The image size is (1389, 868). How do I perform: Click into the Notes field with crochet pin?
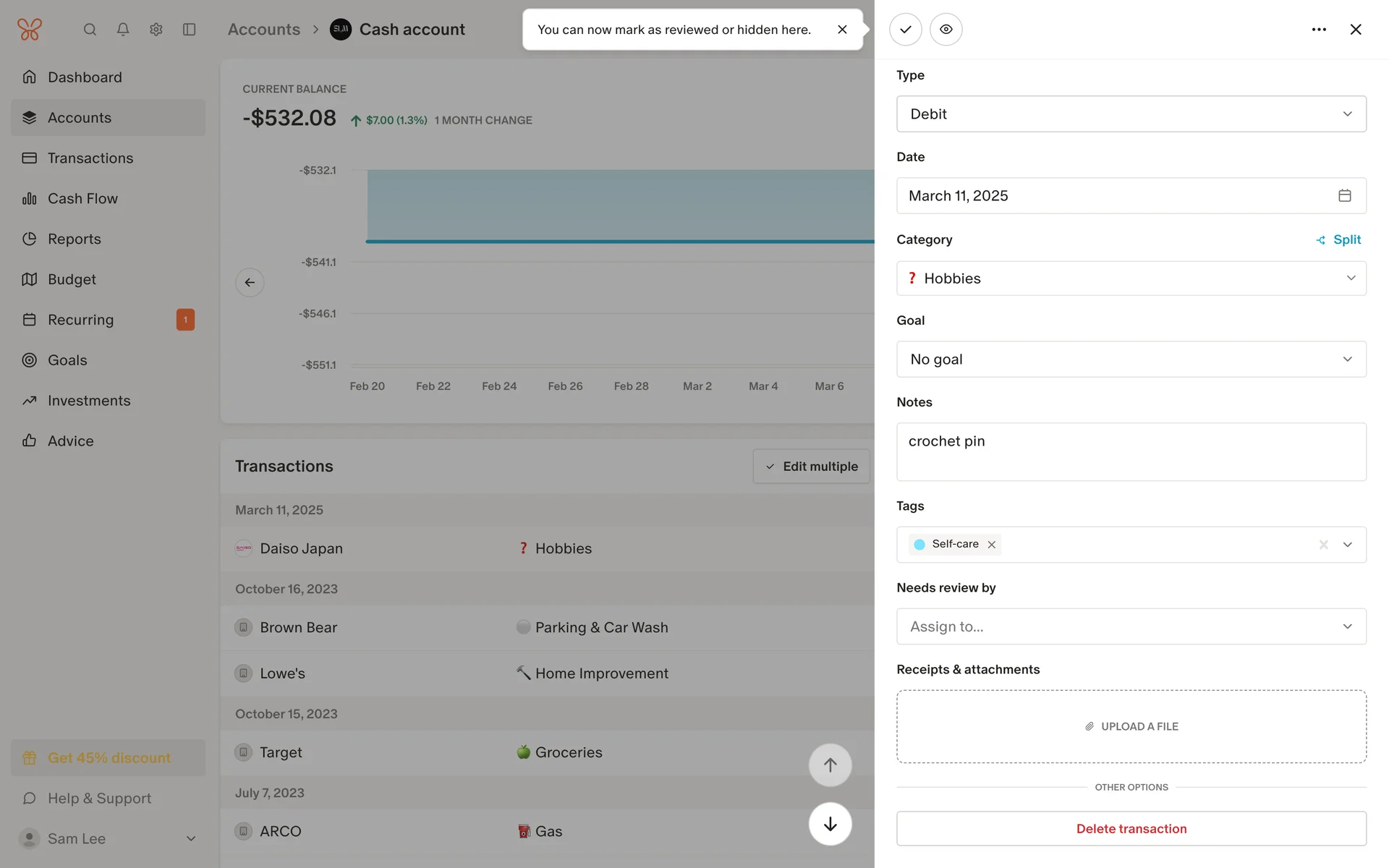click(1131, 452)
